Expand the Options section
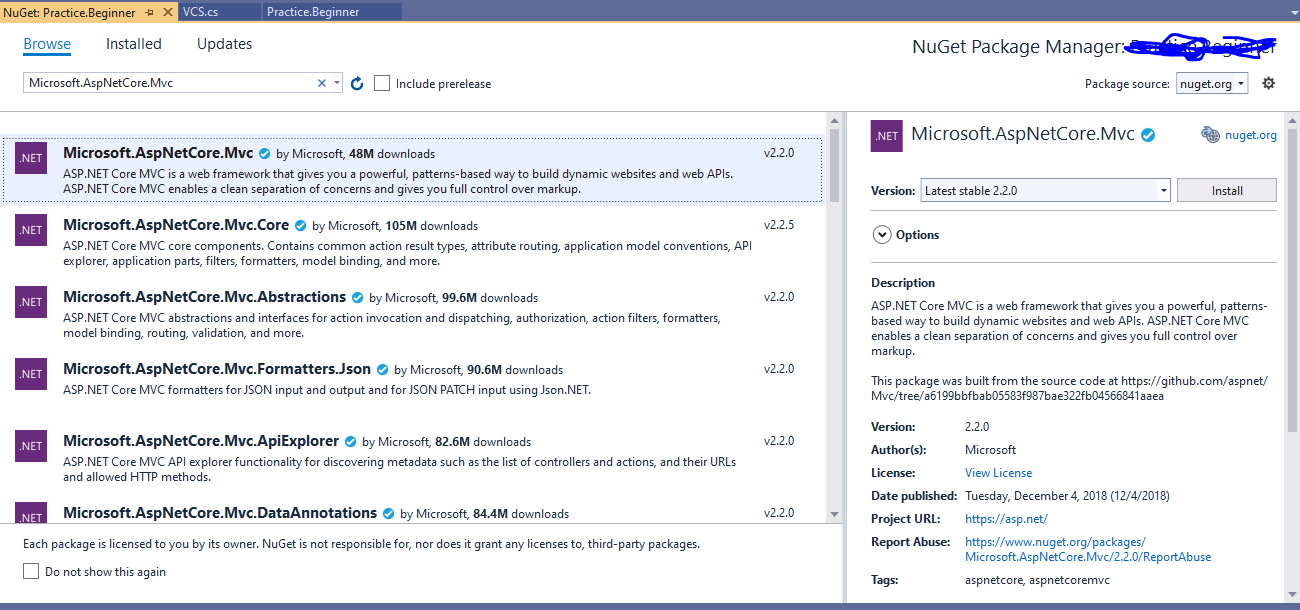The height and width of the screenshot is (610, 1300). pyautogui.click(x=882, y=235)
